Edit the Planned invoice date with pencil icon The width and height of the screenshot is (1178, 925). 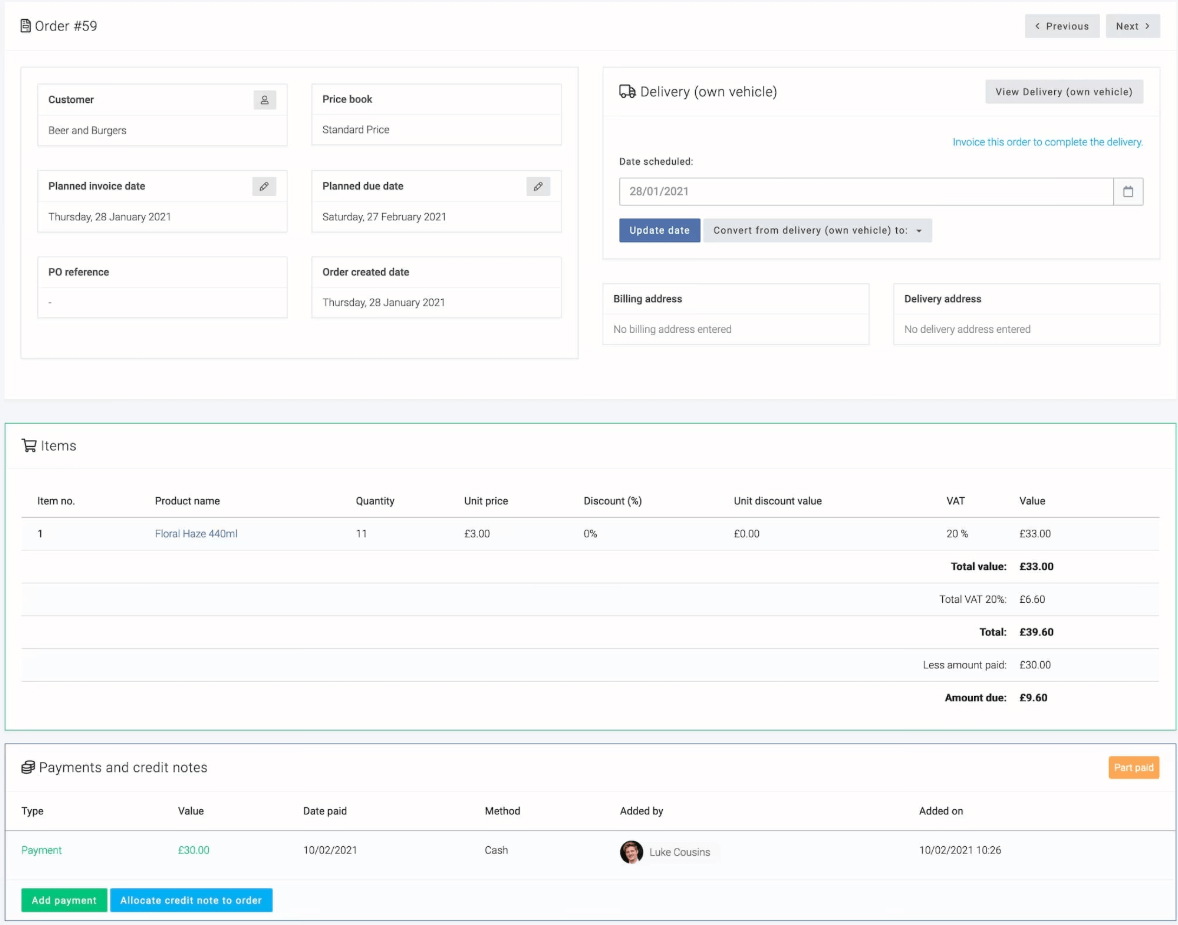[263, 186]
